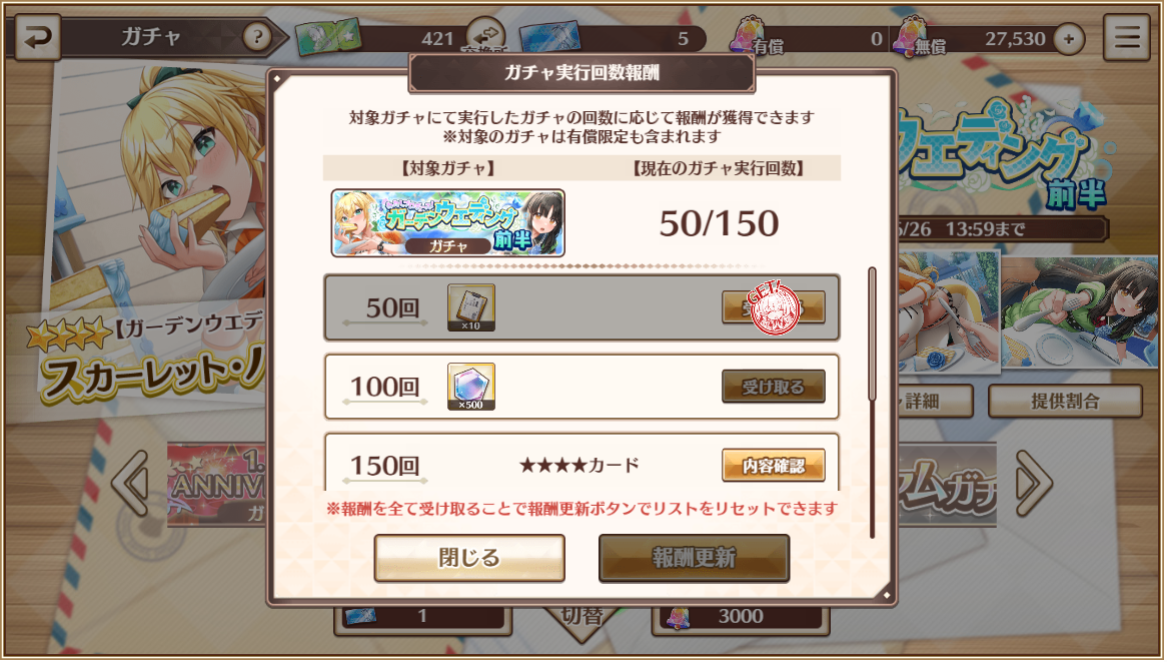Open the 提供割合 rates button
Screen dimensions: 1167x662
(1065, 401)
